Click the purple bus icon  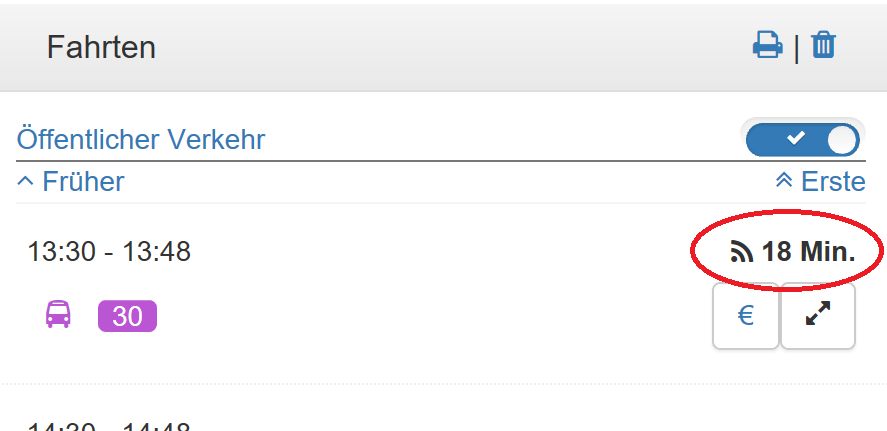click(x=58, y=314)
